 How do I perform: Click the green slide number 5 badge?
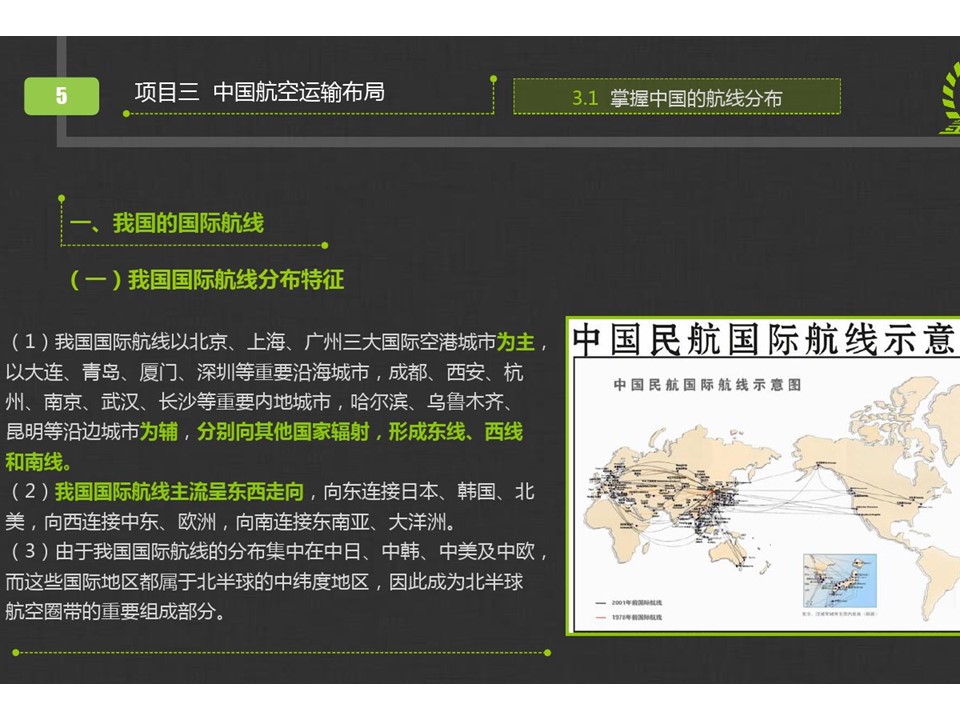[x=61, y=96]
